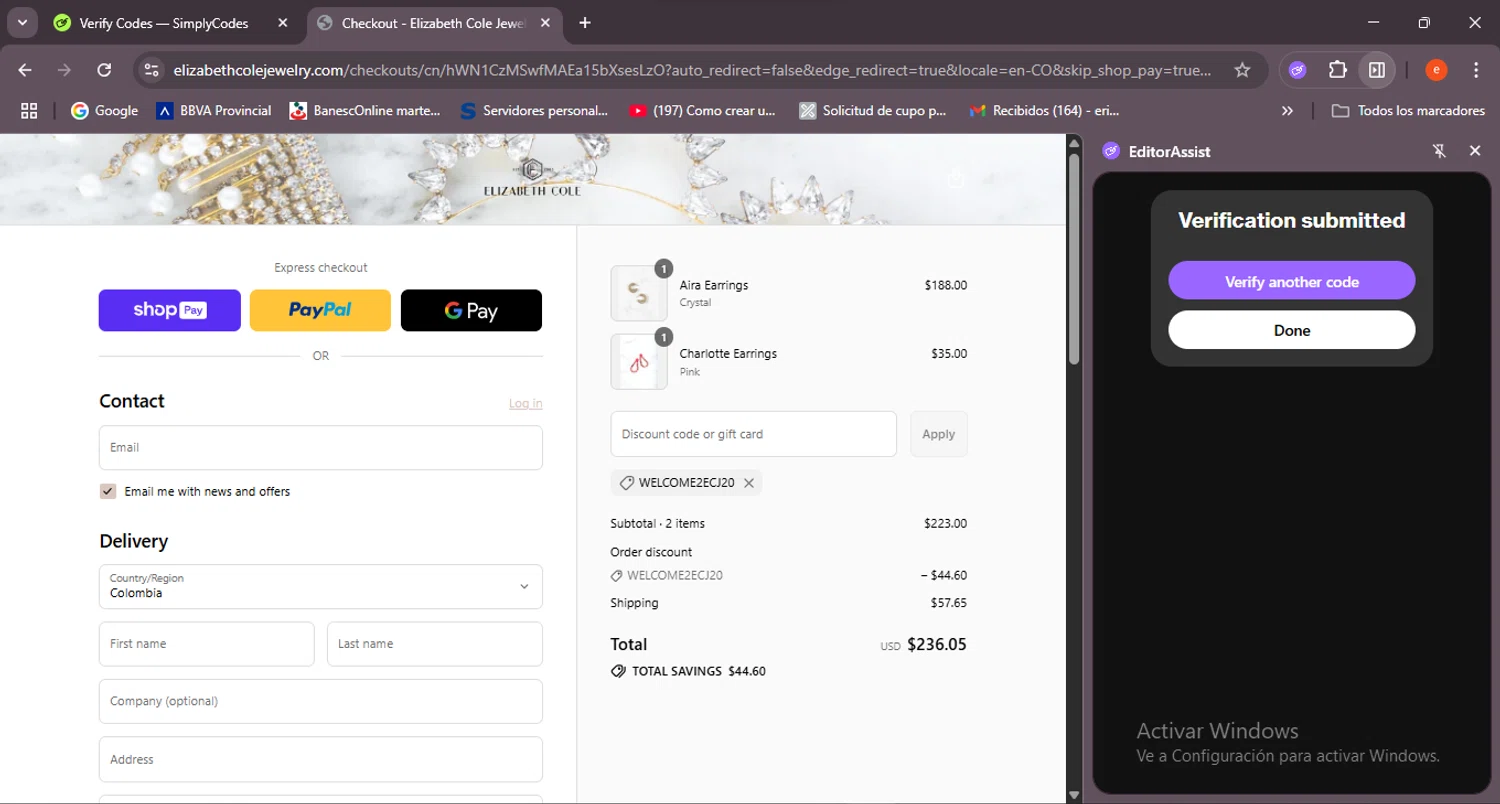The width and height of the screenshot is (1500, 804).
Task: Focus the Discount code or gift card field
Action: (x=754, y=434)
